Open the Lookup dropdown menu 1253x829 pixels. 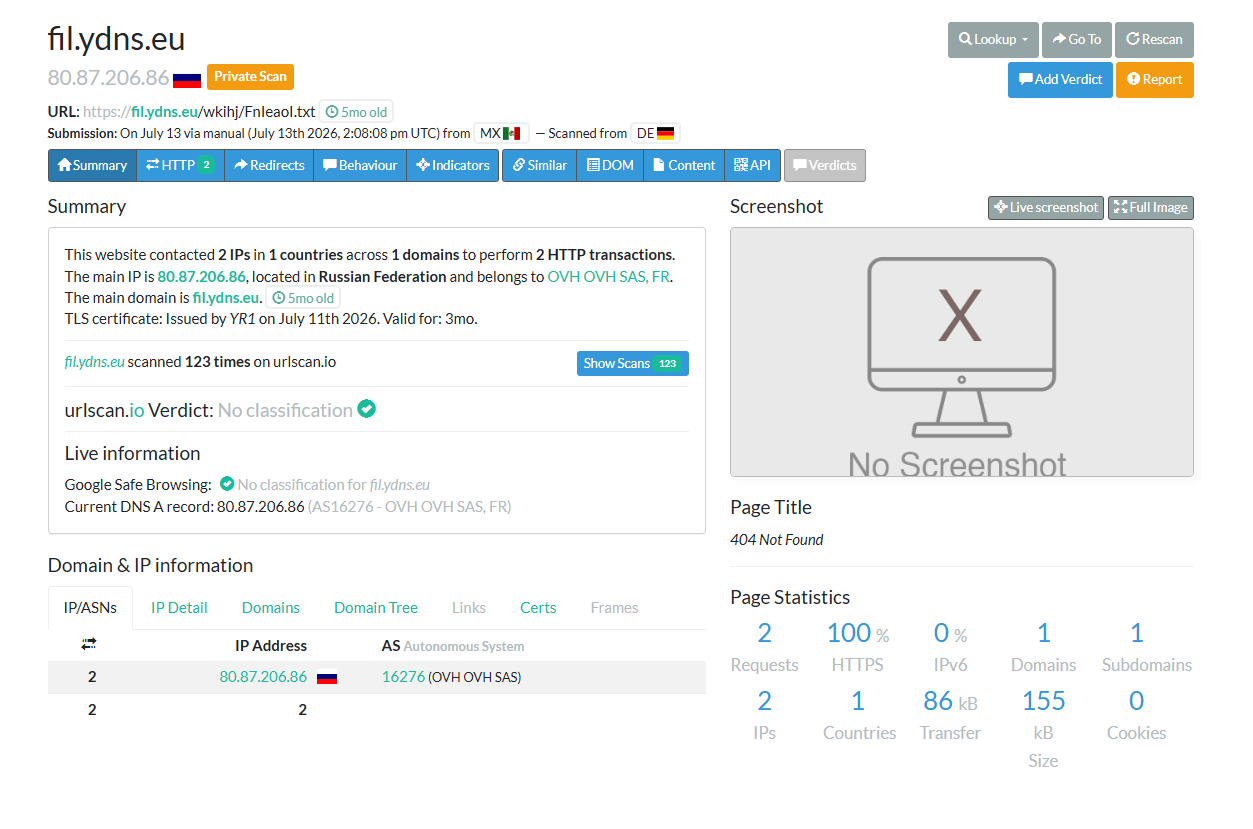click(993, 40)
